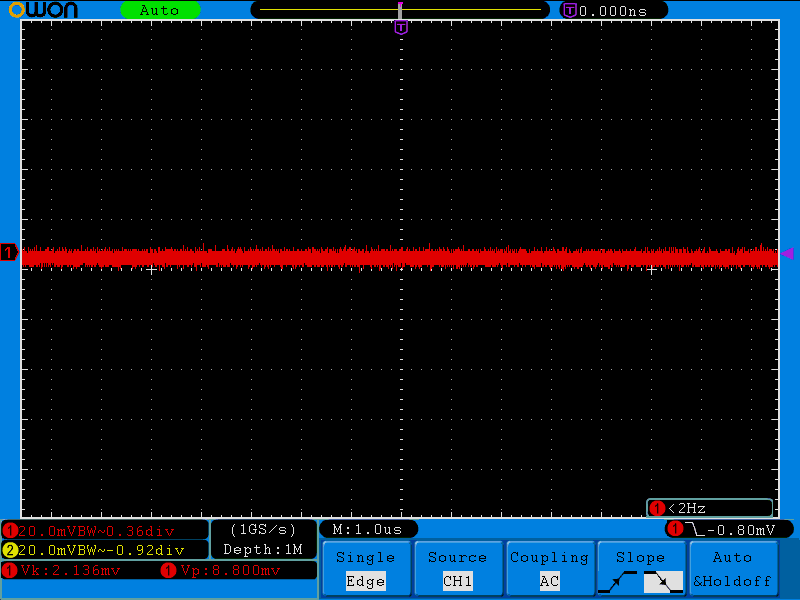
Task: Click the Vk:2.136mv measurement
Action: coord(70,570)
